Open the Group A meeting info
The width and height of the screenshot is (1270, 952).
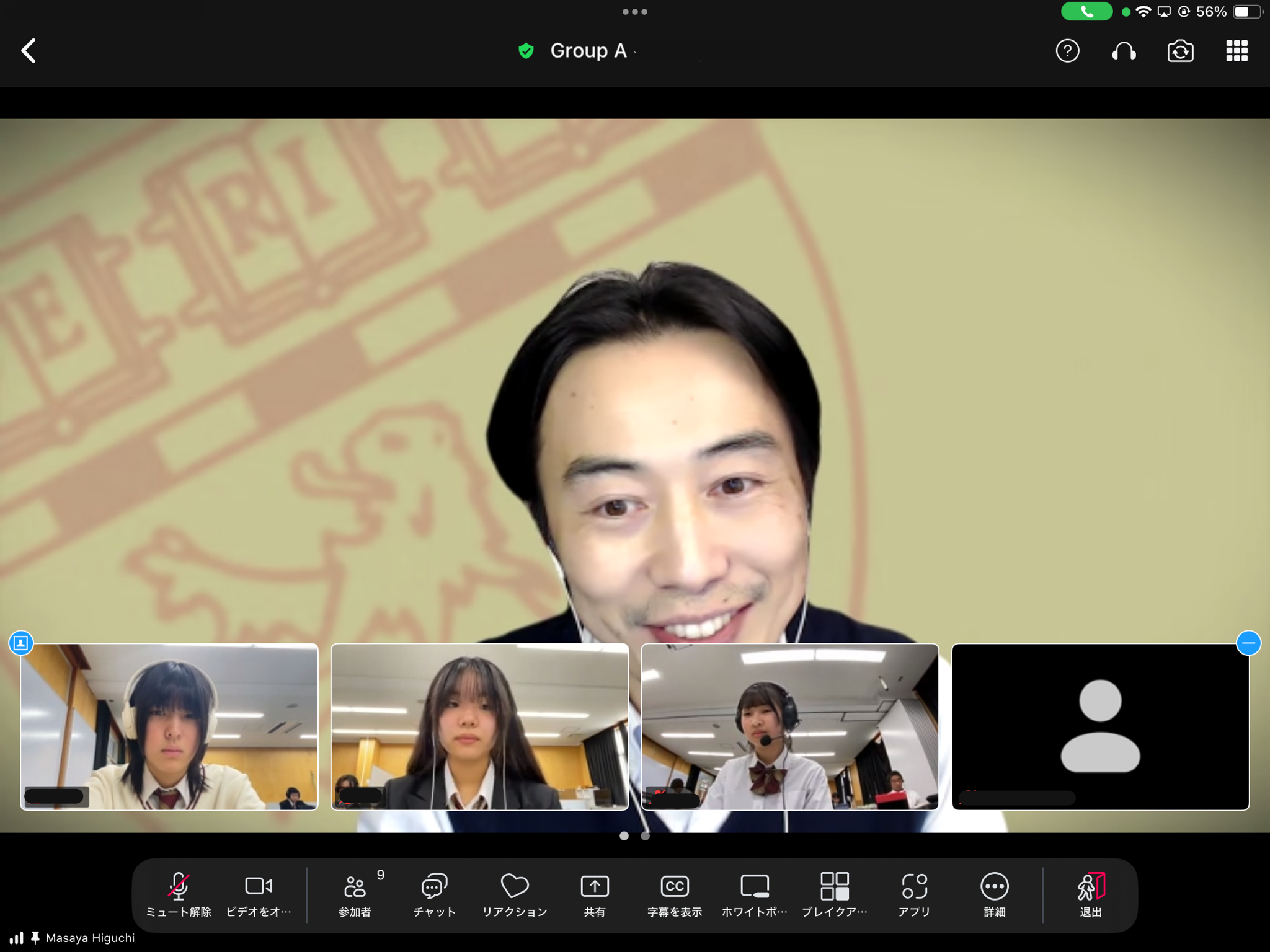pyautogui.click(x=587, y=51)
